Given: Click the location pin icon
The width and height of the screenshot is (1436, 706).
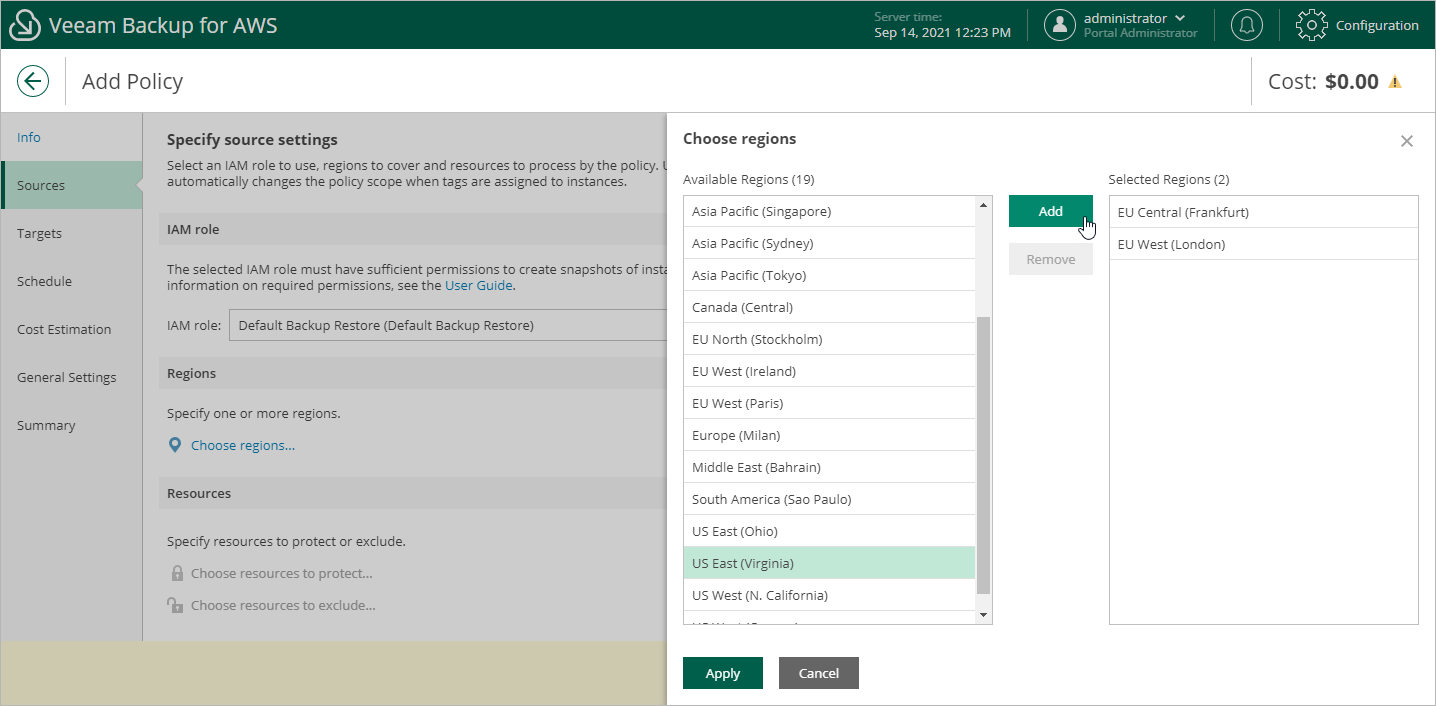Looking at the screenshot, I should click(x=175, y=445).
